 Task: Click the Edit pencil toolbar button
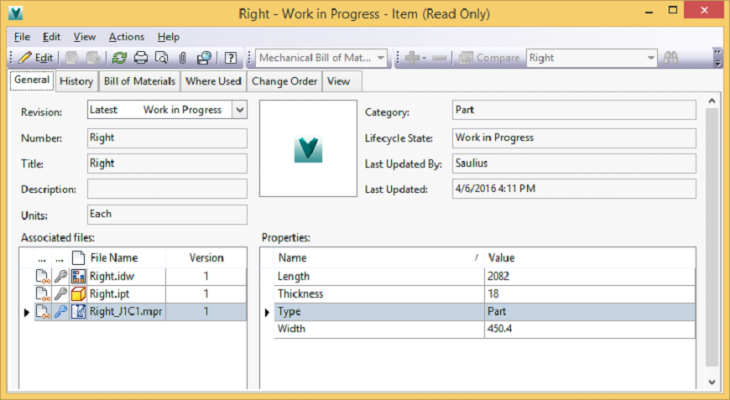(35, 58)
